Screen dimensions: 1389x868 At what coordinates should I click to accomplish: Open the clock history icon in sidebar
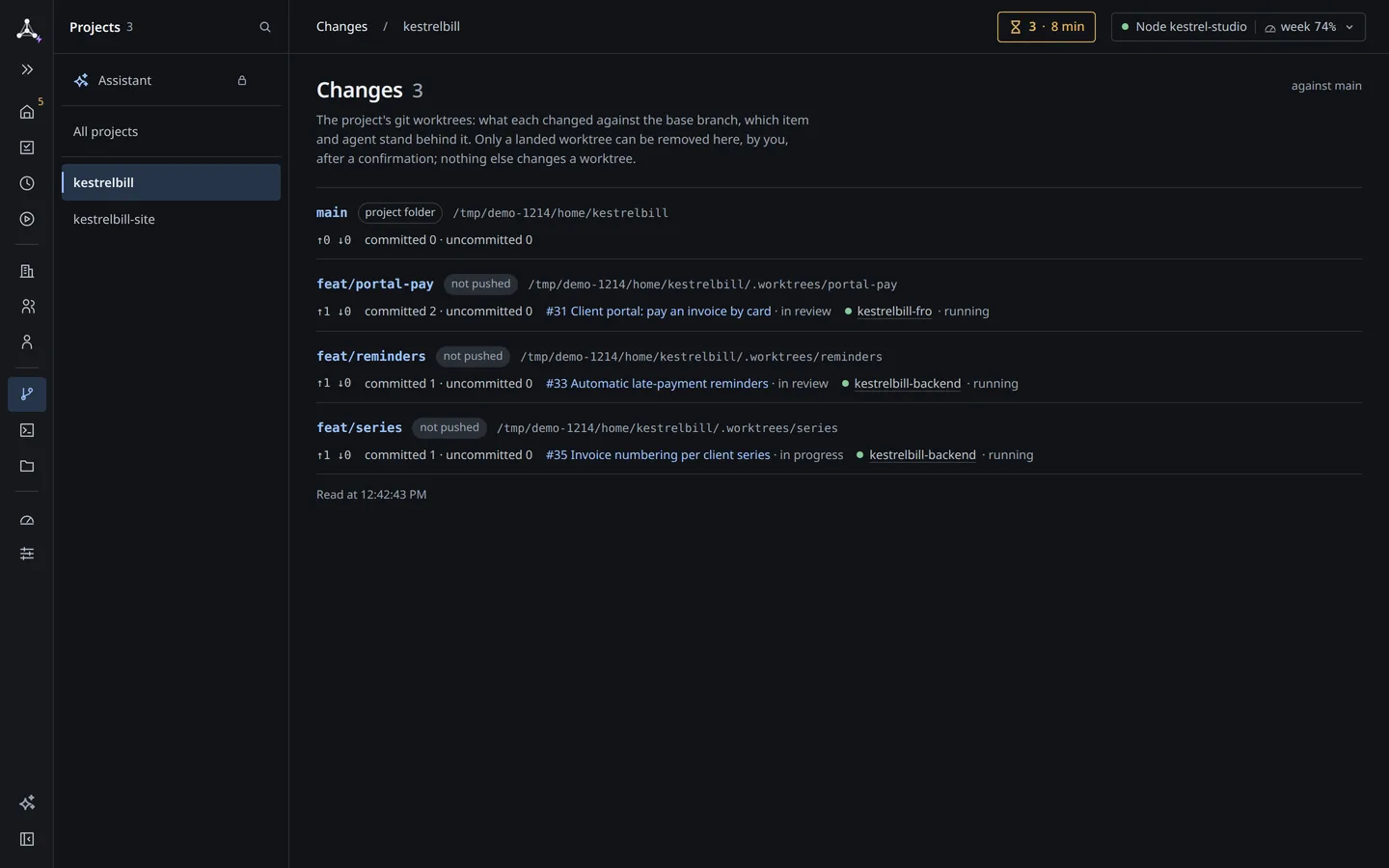coord(27,183)
